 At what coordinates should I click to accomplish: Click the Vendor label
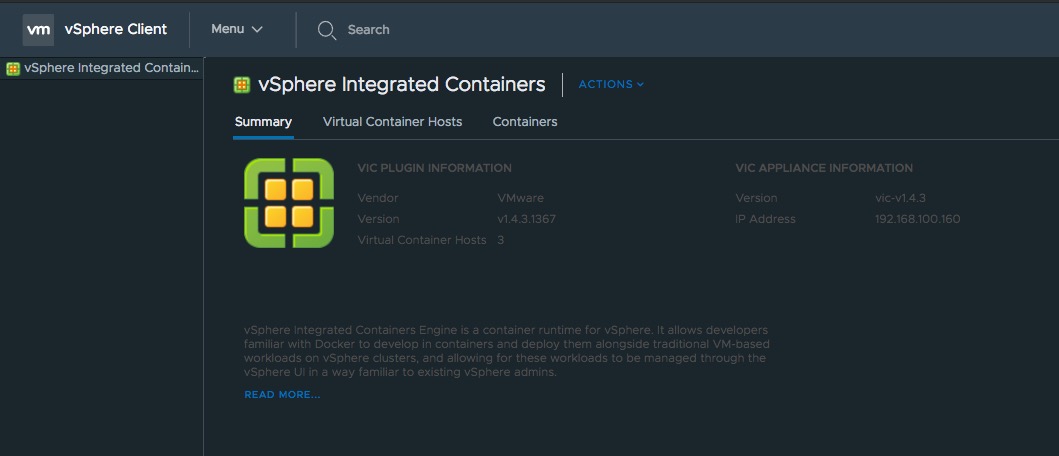[x=378, y=198]
